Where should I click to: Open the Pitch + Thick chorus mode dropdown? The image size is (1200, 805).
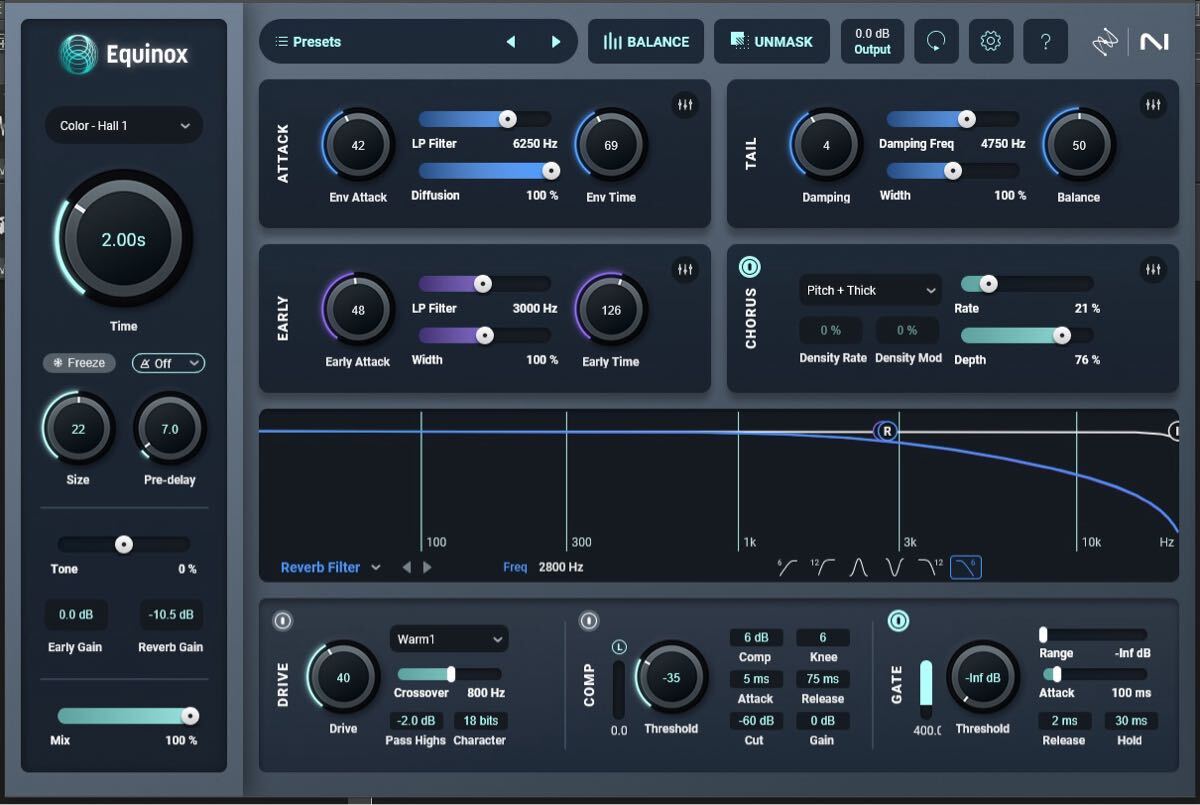click(869, 289)
